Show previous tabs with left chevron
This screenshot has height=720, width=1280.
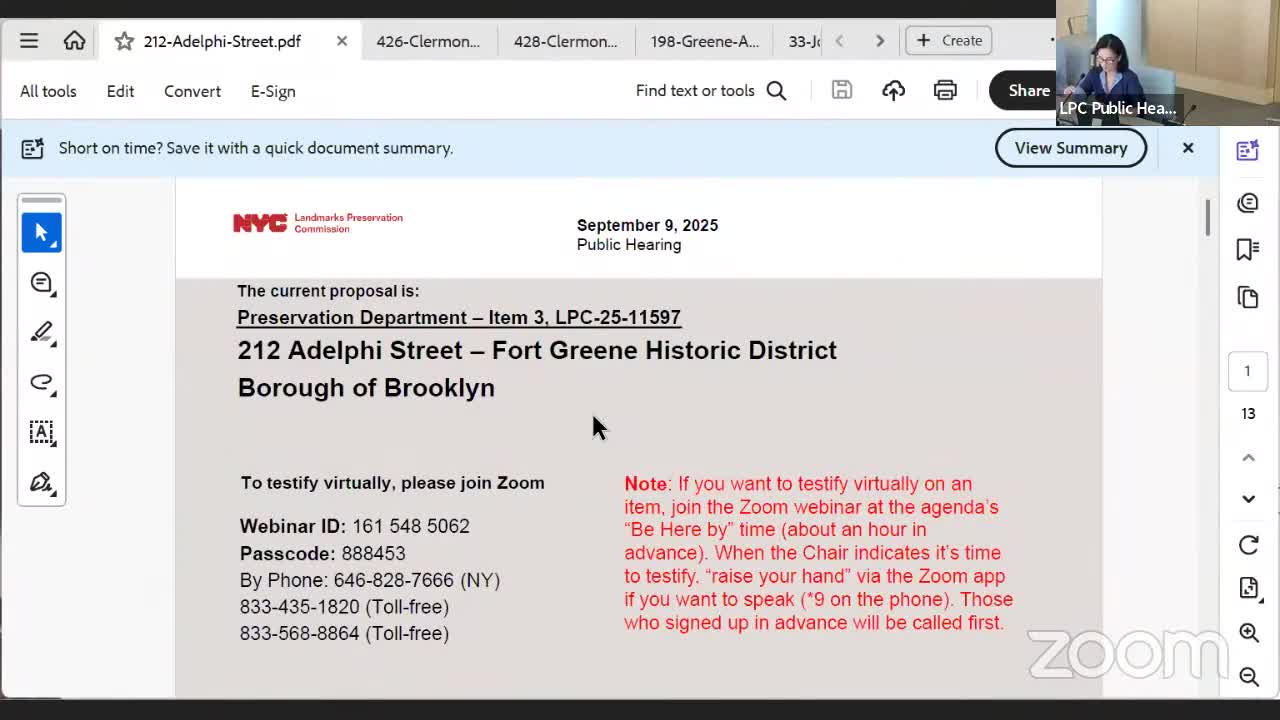(x=839, y=41)
